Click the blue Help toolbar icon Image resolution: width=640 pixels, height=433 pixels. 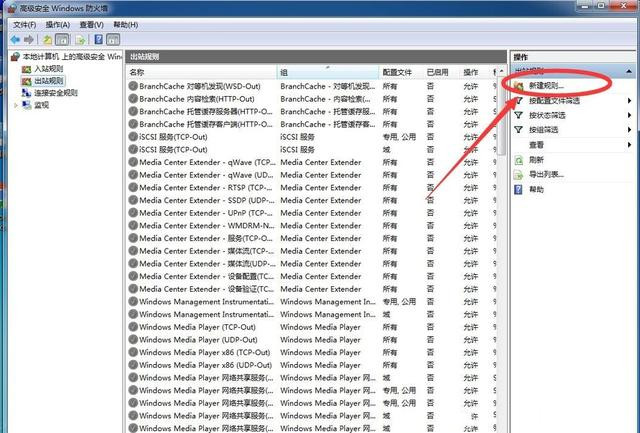click(x=99, y=39)
